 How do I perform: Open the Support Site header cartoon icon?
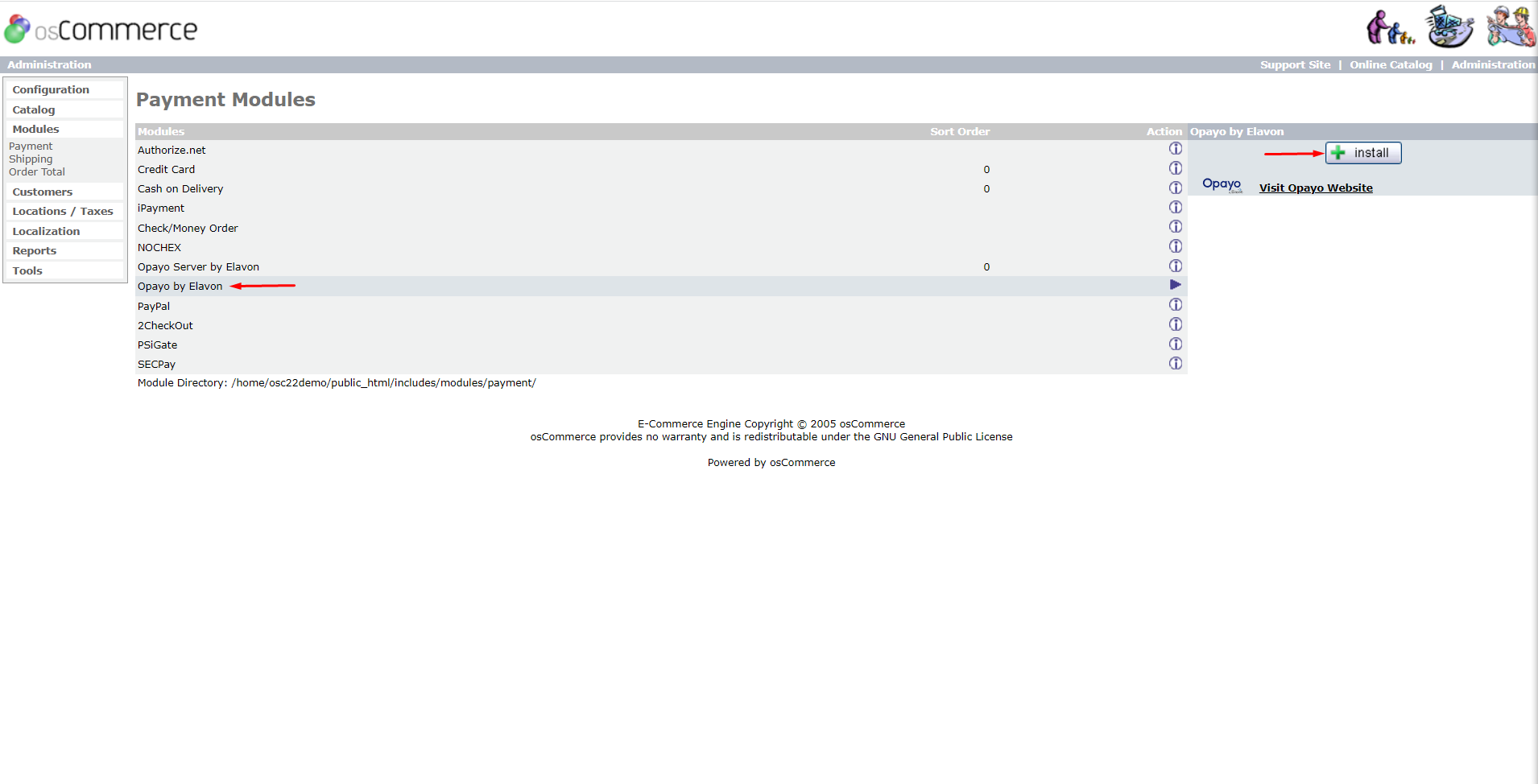point(1391,27)
